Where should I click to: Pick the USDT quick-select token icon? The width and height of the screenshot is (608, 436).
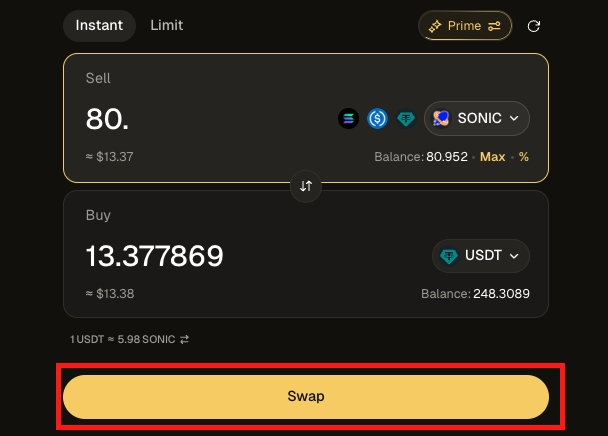[406, 119]
